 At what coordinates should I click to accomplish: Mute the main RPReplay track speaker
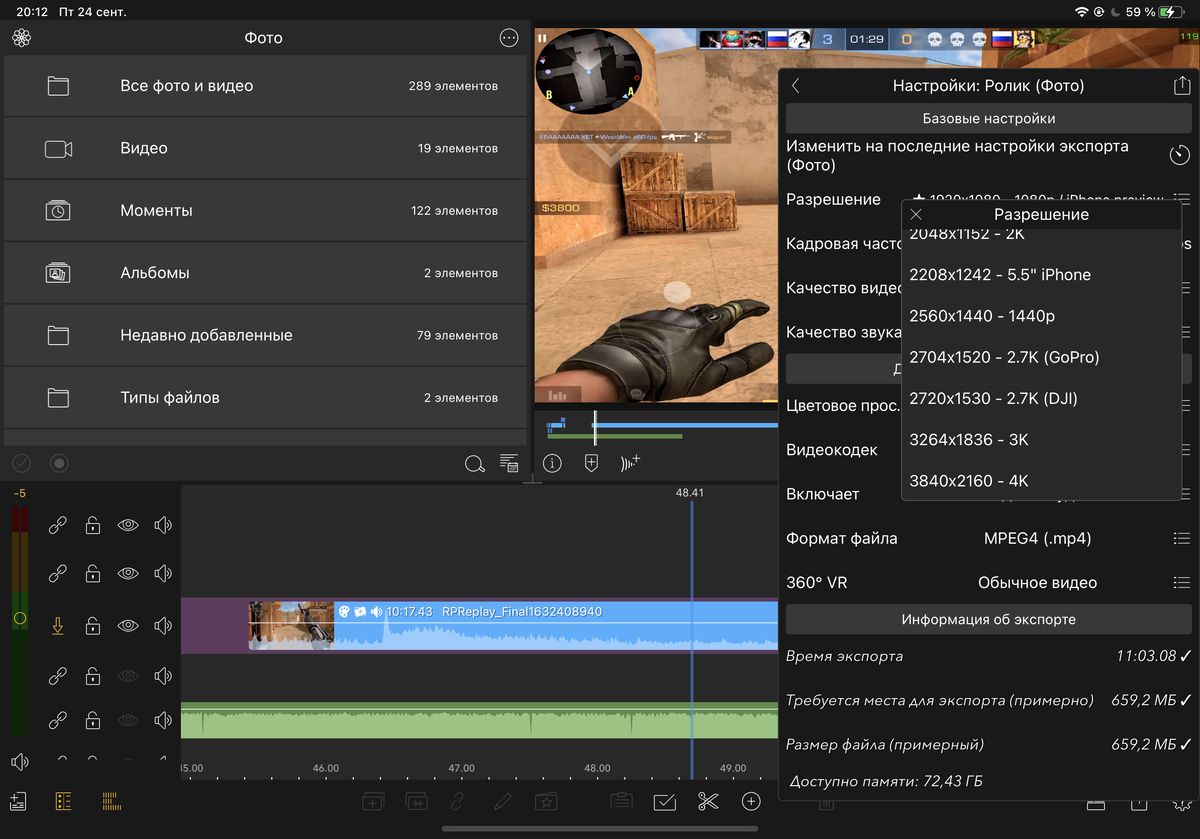163,626
